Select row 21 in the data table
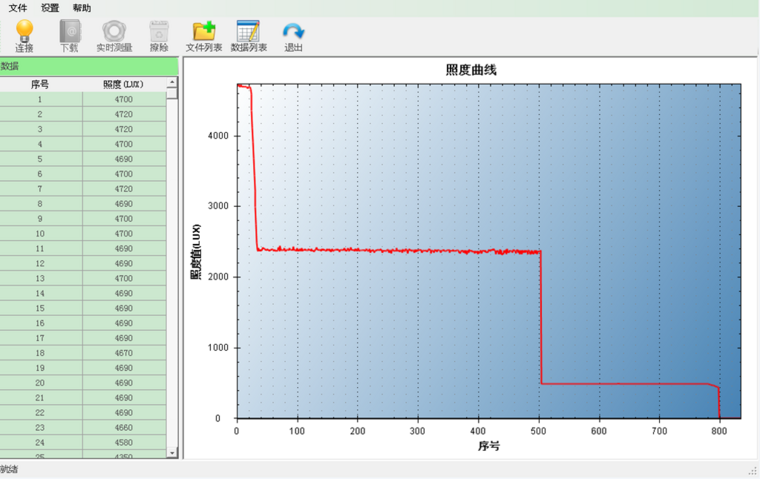 (83, 398)
